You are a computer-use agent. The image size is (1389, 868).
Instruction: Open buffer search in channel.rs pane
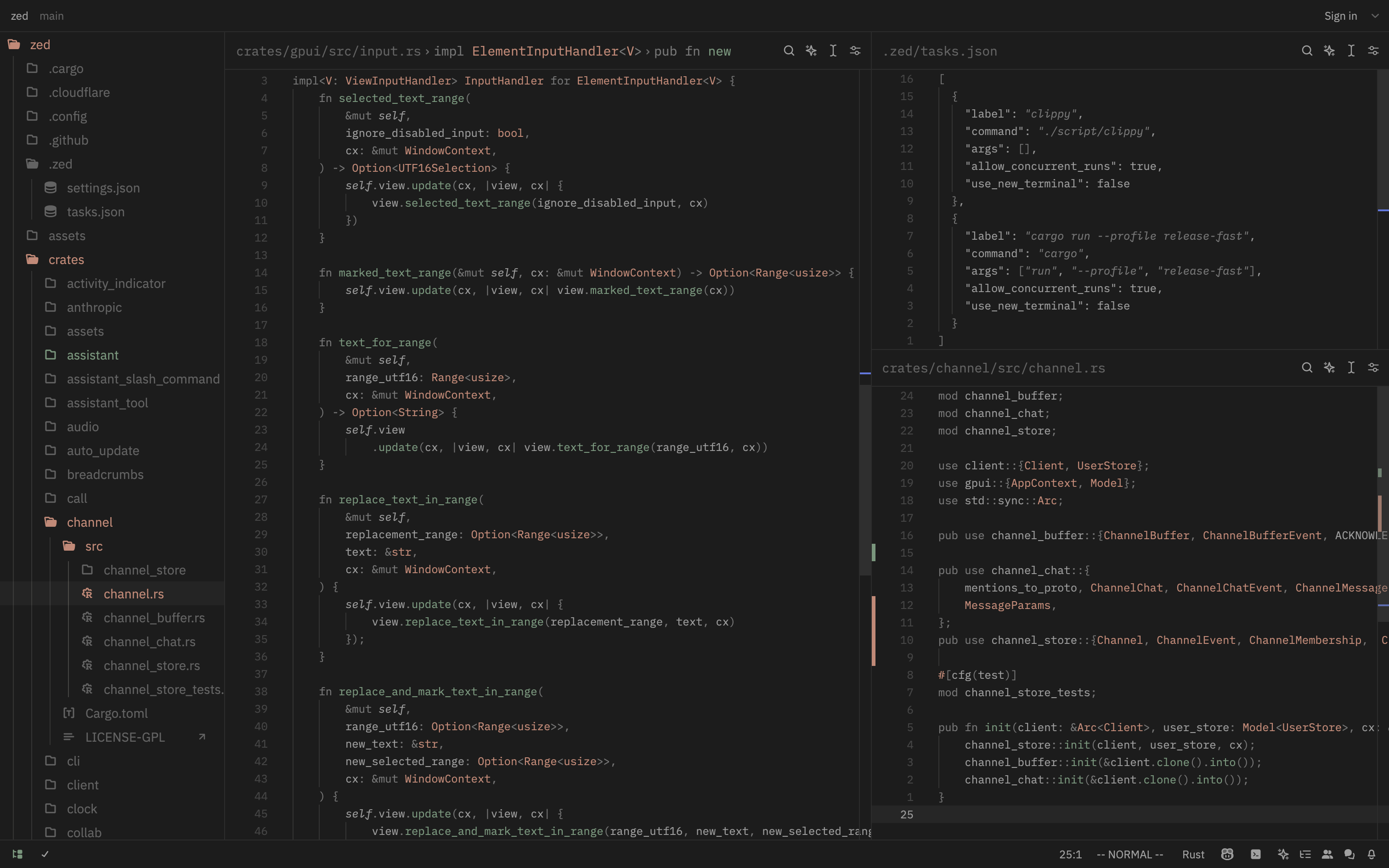[x=1307, y=368]
